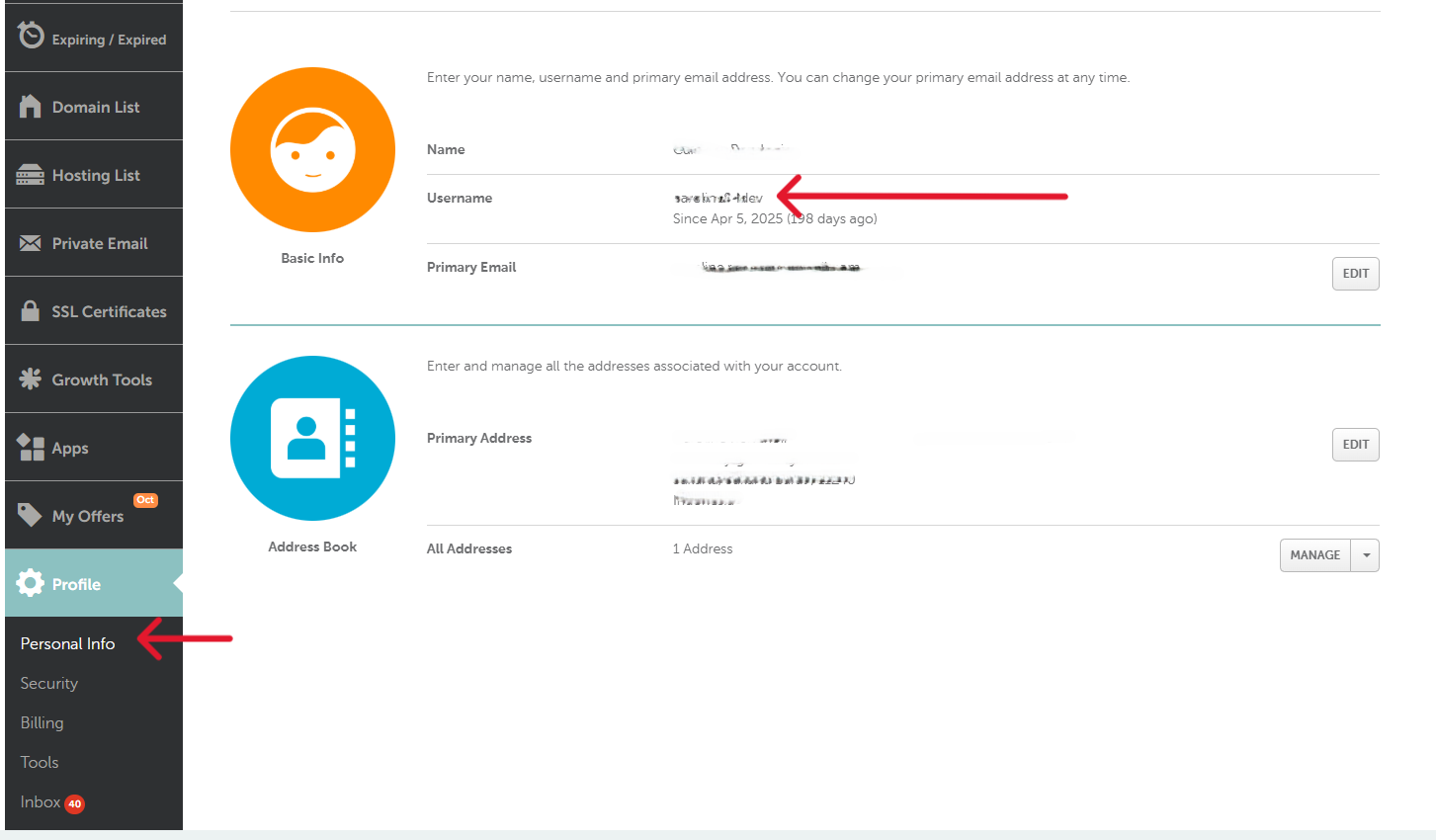1436x840 pixels.
Task: Select the Apps grid icon
Action: (29, 447)
